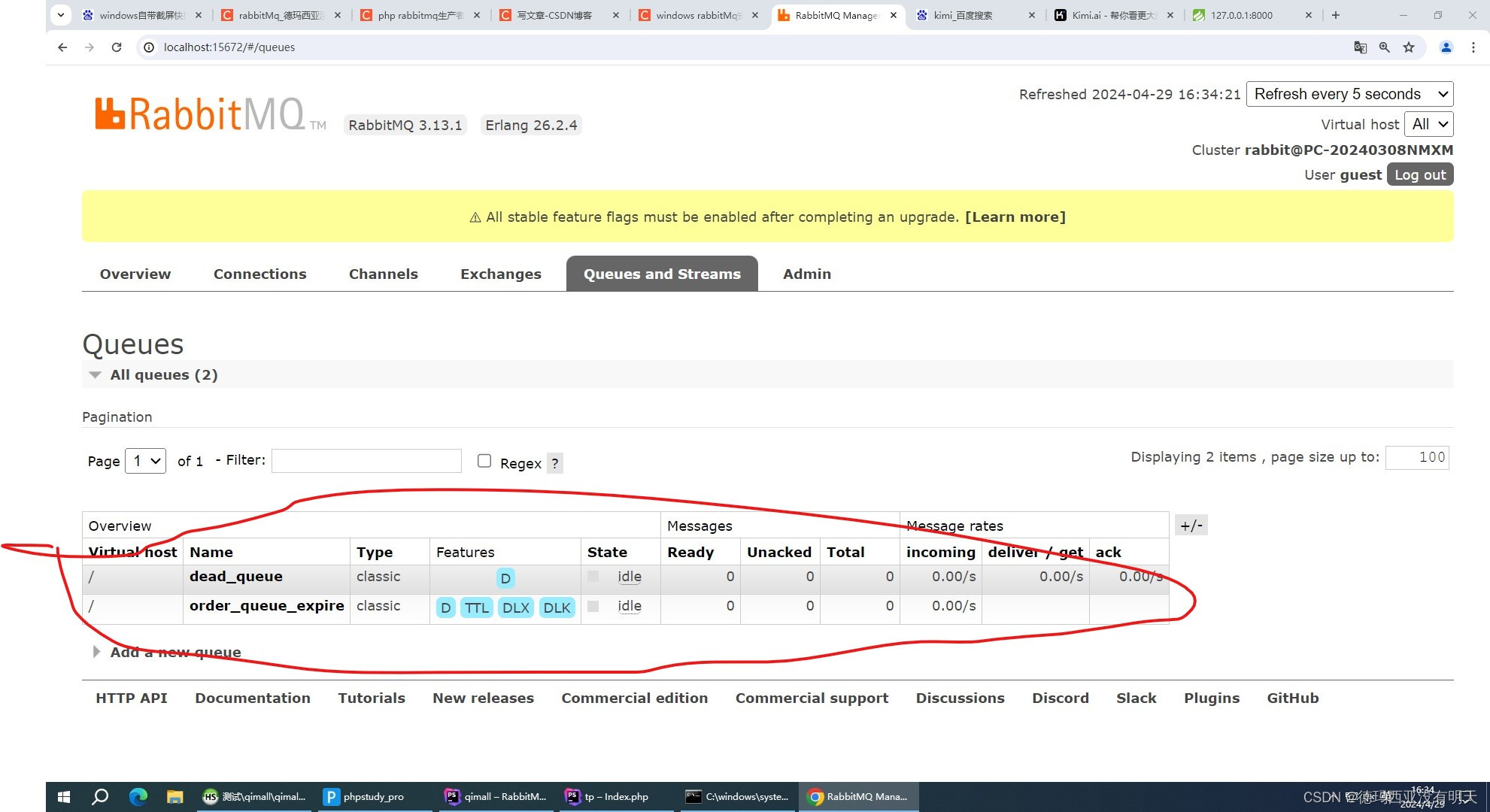Open the Regex help question mark
Viewport: 1490px width, 812px height.
click(555, 463)
